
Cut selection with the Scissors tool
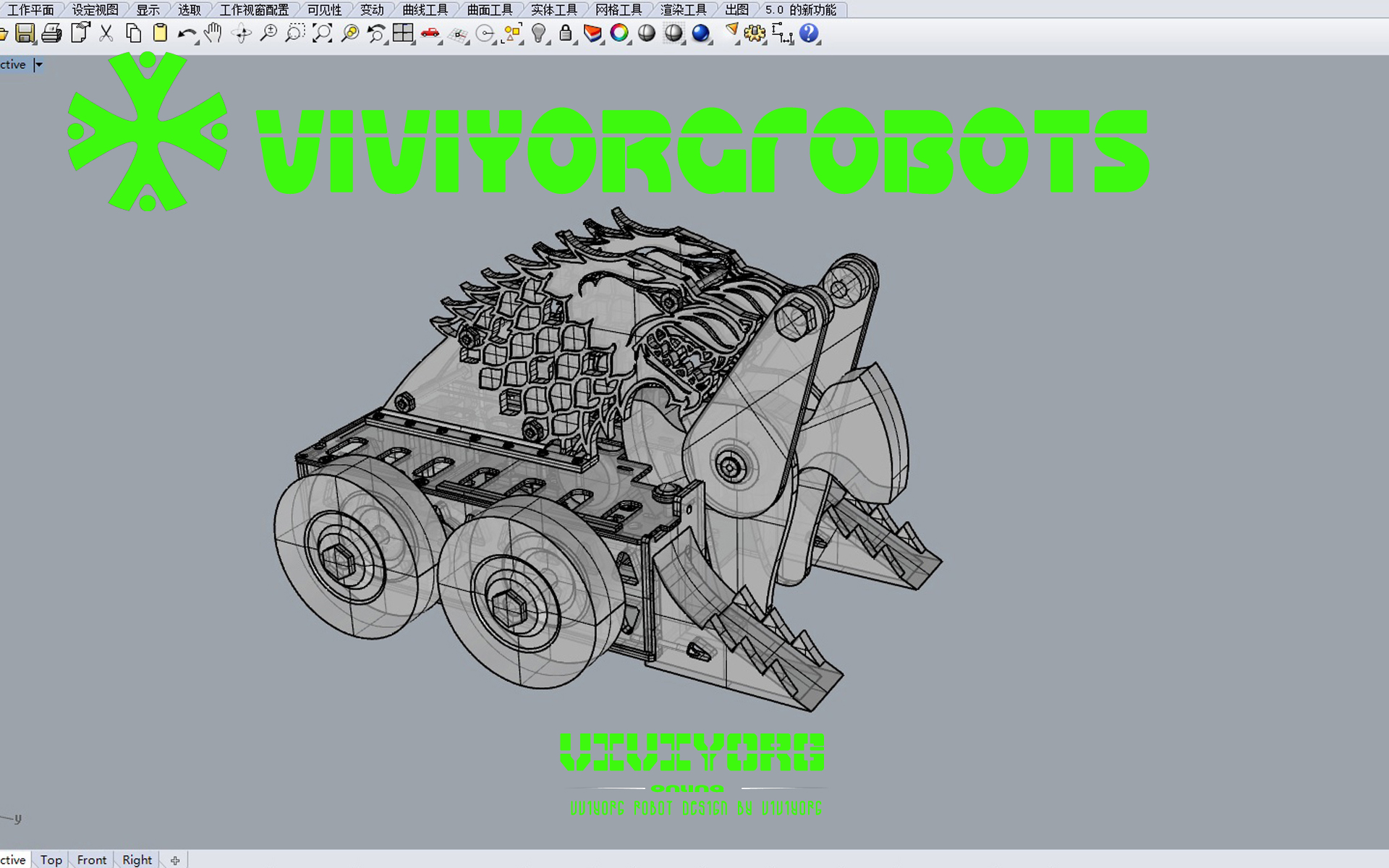point(106,33)
